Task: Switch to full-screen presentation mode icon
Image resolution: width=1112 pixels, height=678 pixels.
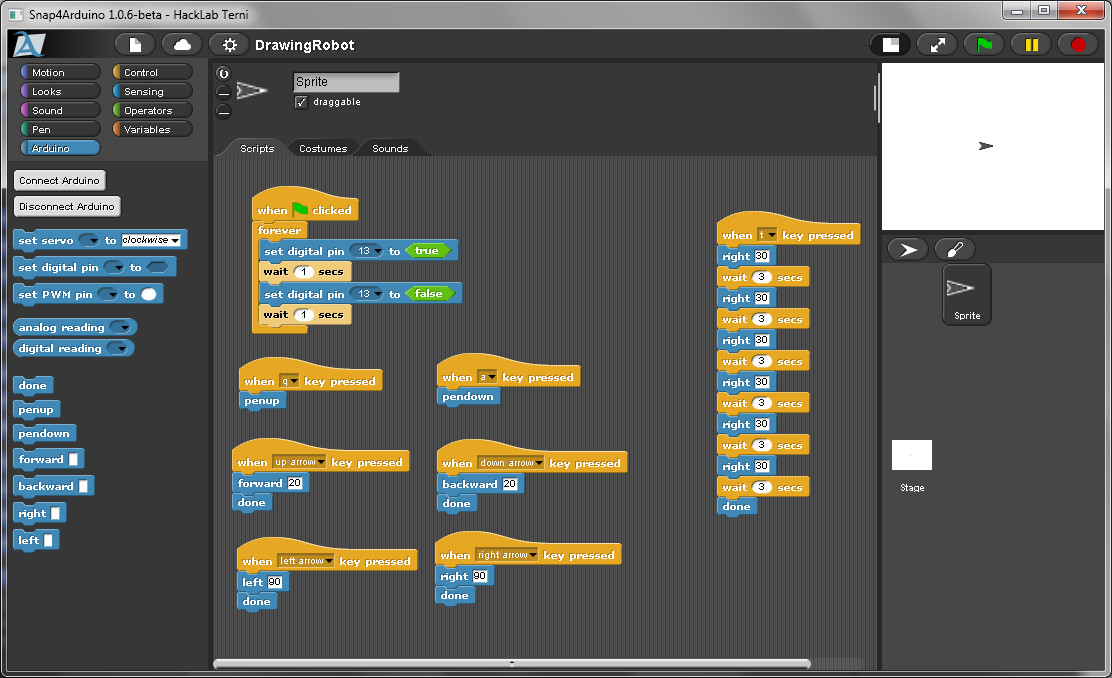Action: point(937,45)
